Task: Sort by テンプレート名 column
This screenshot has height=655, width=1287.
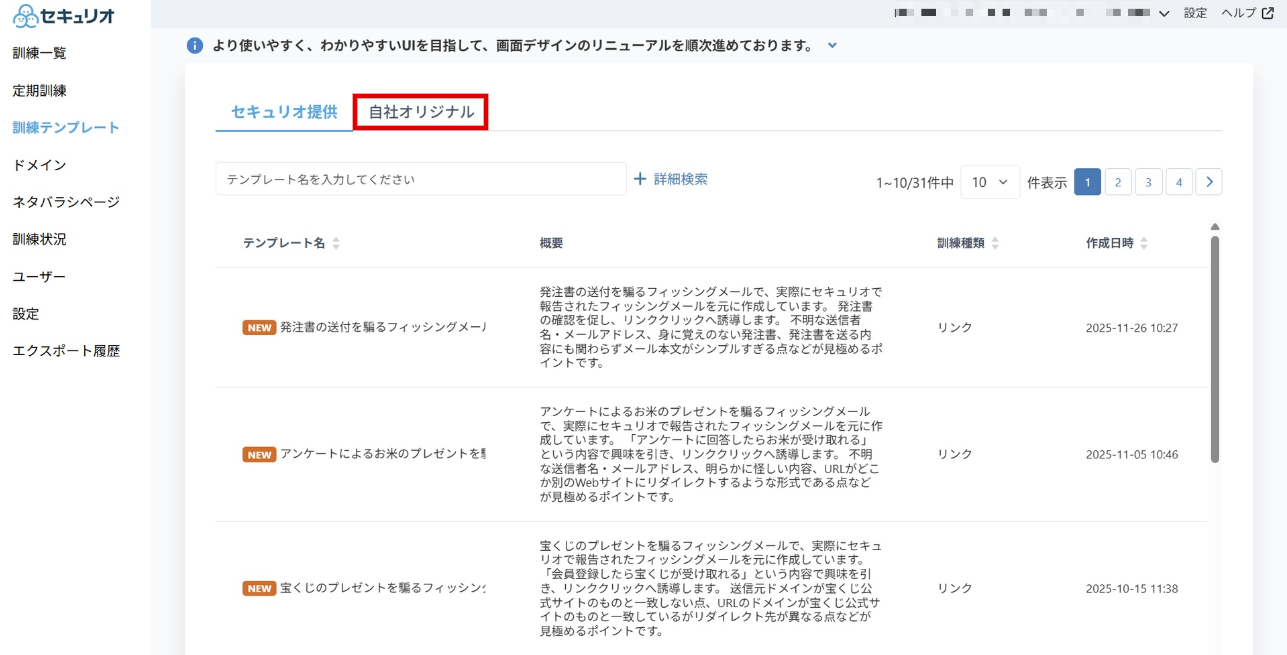Action: 292,243
